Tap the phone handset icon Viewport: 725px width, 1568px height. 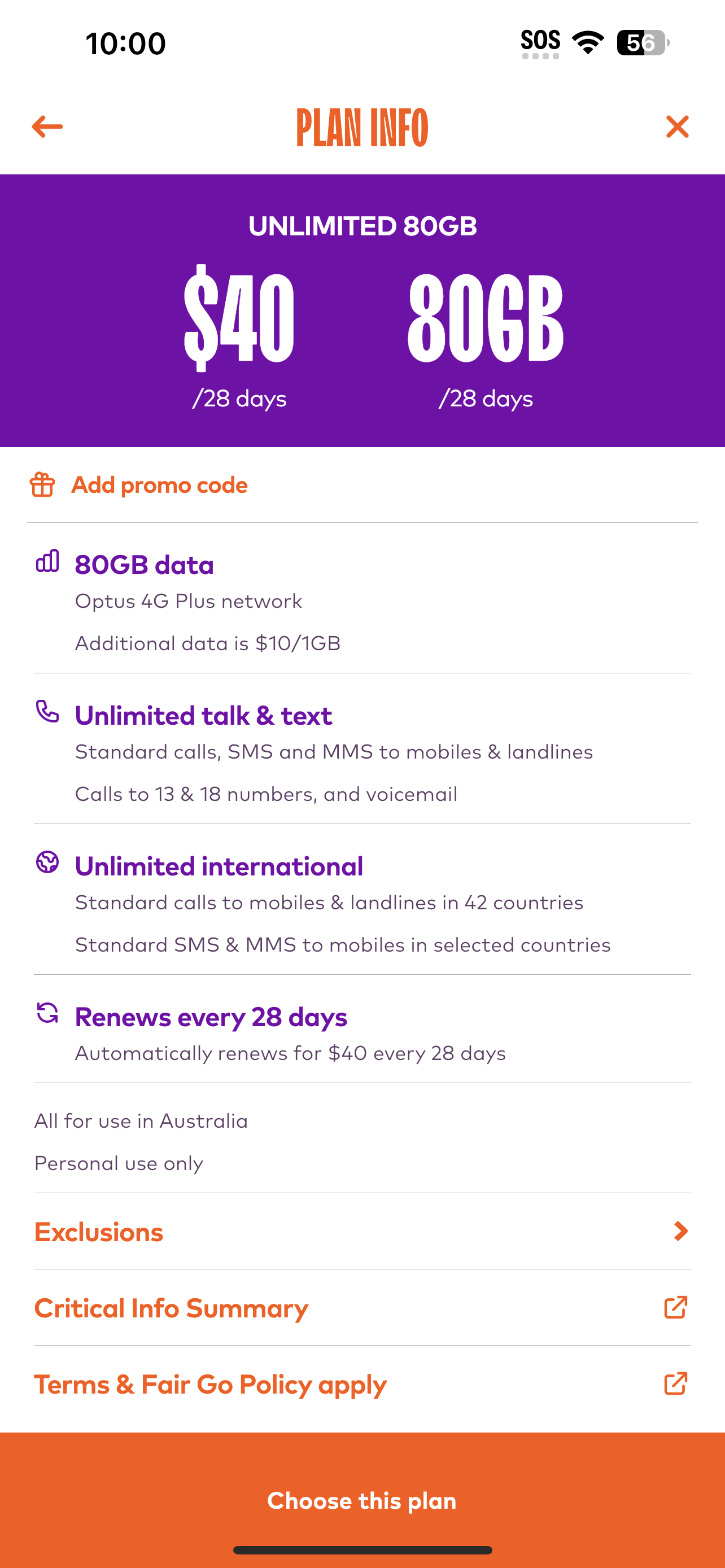47,711
